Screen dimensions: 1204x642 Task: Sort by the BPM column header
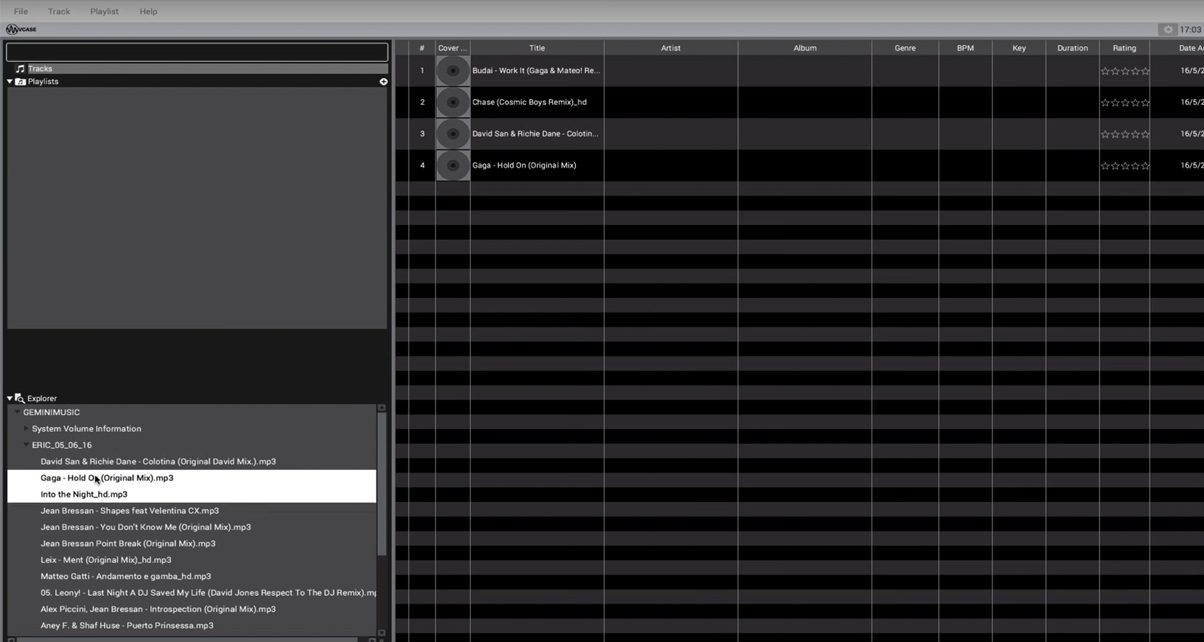(965, 48)
